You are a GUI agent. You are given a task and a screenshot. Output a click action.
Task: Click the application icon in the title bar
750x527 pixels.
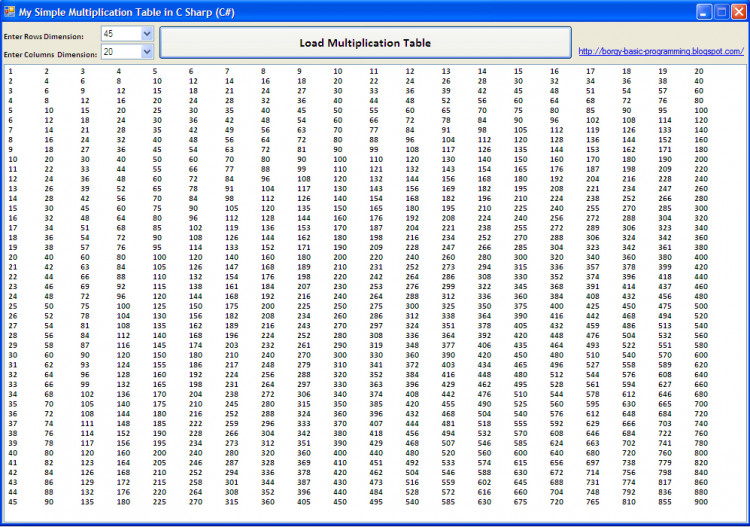9,11
